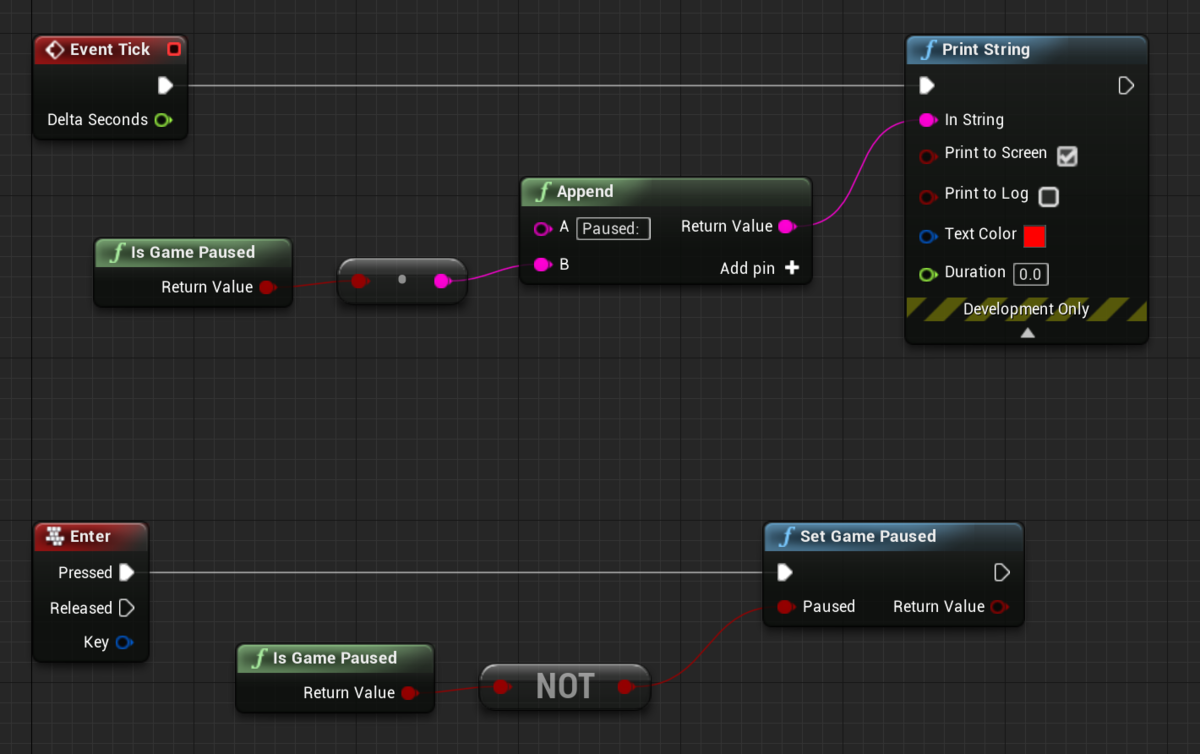Edit the Duration value field
This screenshot has width=1200, height=754.
click(1030, 273)
